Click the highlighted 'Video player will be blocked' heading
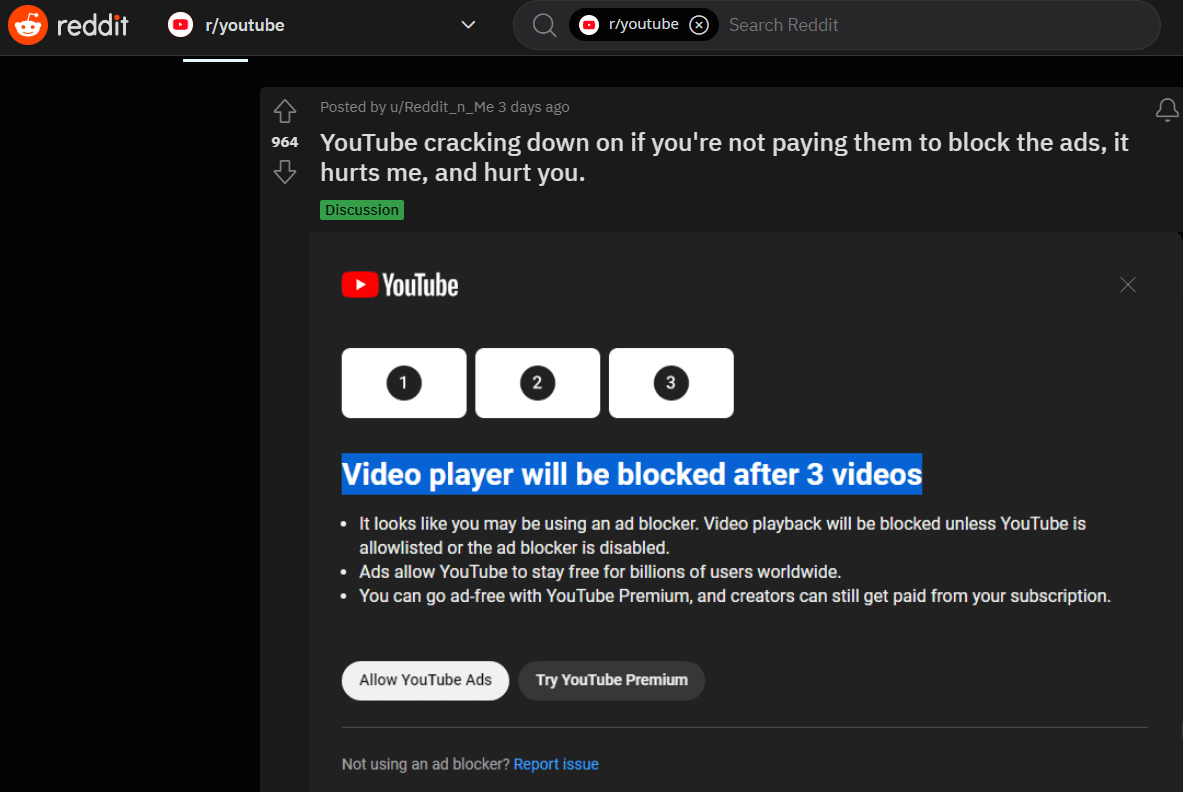Viewport: 1183px width, 792px height. click(631, 474)
